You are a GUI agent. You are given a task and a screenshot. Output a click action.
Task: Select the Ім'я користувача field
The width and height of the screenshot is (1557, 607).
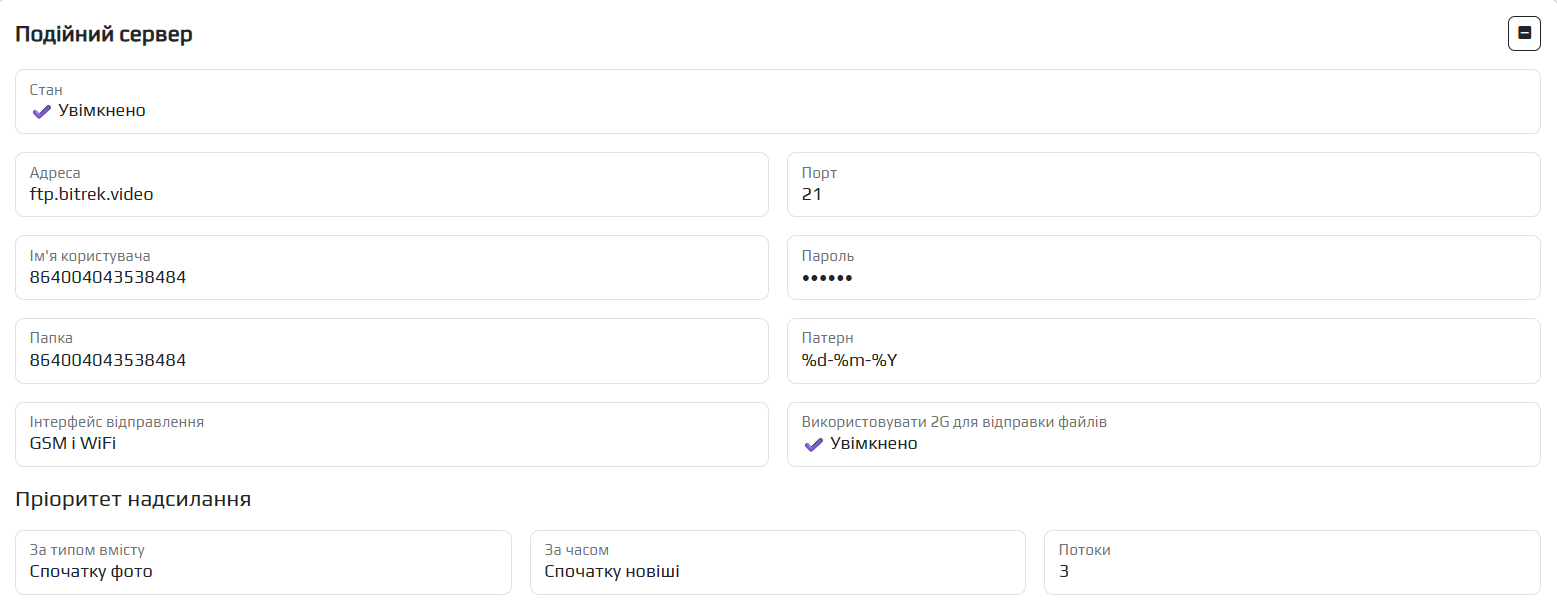tap(391, 277)
